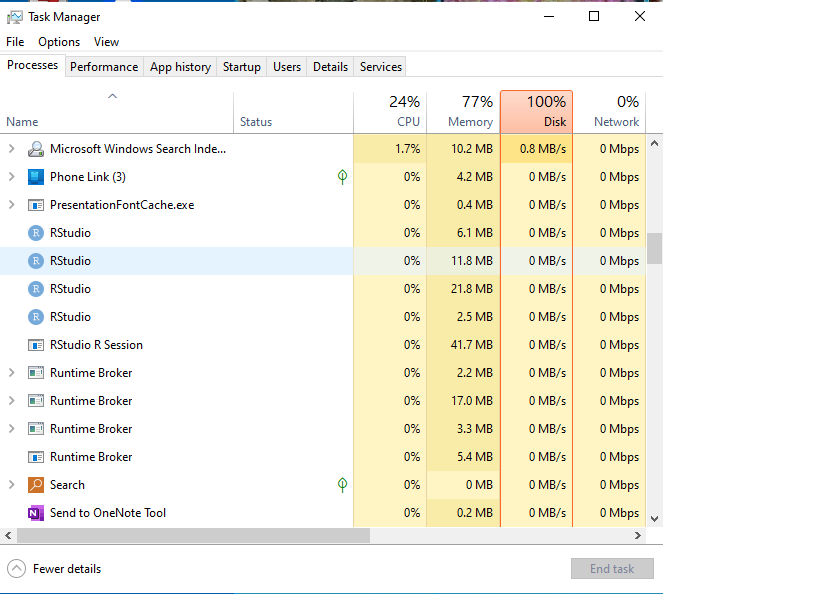Click the 41.7 MB memory value
The image size is (819, 594).
click(472, 345)
